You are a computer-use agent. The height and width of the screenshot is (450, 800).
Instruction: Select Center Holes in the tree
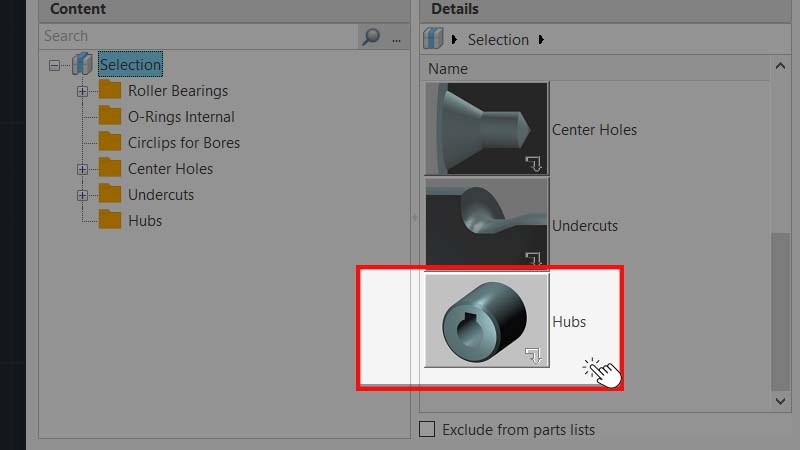pyautogui.click(x=170, y=169)
